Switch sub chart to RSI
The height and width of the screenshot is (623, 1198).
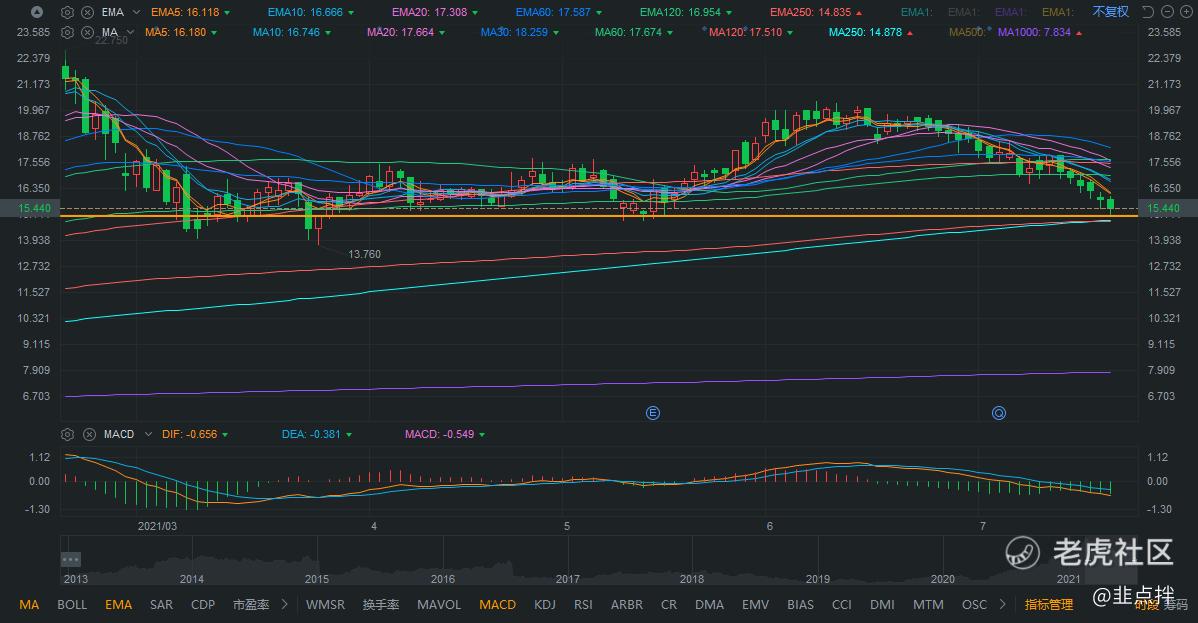[x=583, y=605]
